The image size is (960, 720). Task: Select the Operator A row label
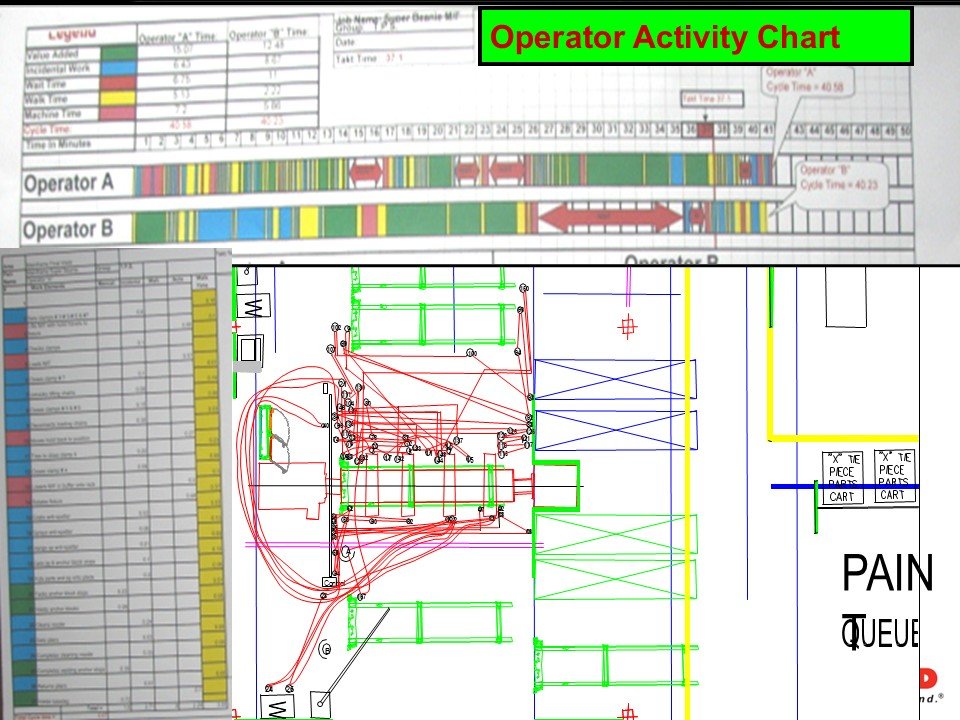(x=68, y=182)
